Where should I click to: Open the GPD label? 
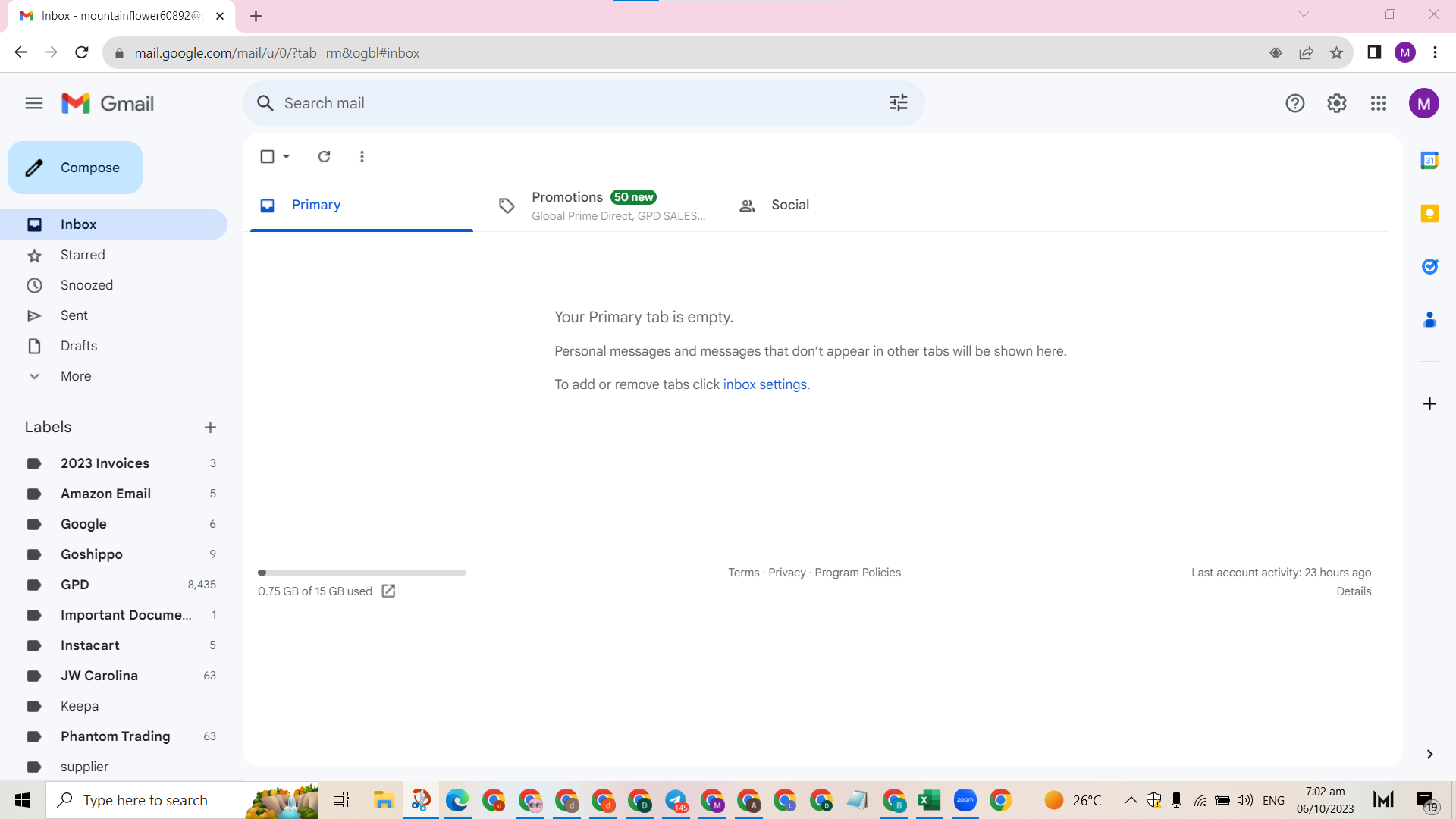(x=114, y=585)
